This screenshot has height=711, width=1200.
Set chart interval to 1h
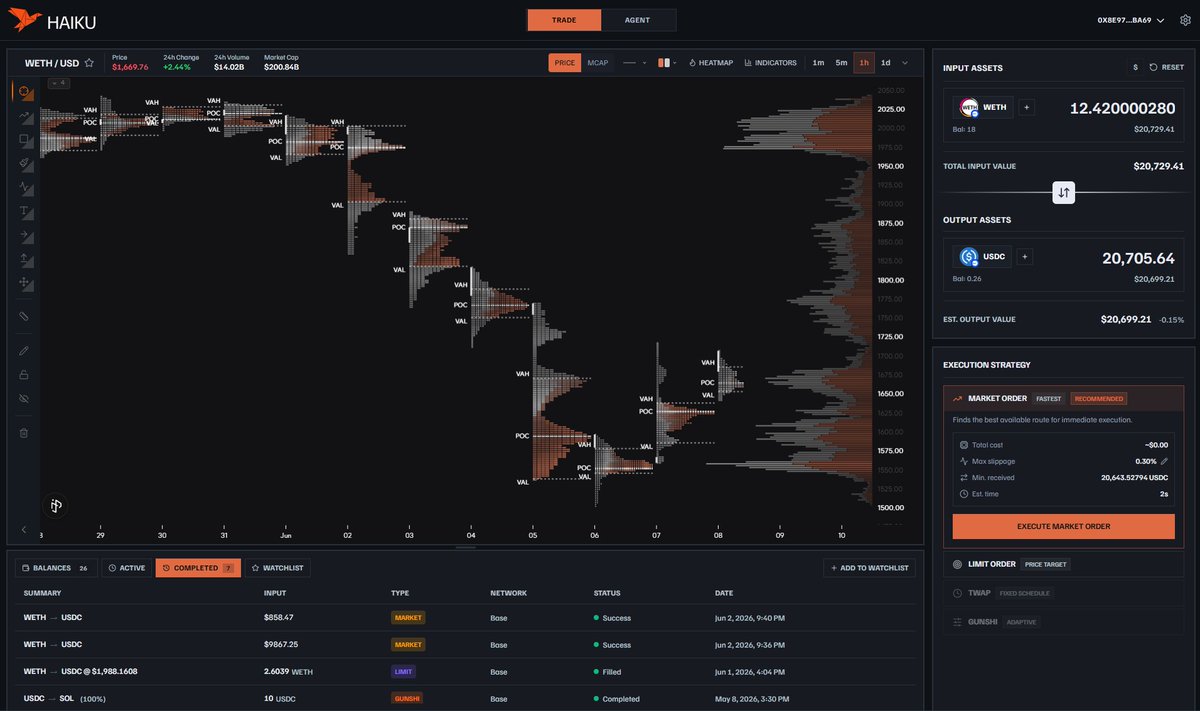864,63
